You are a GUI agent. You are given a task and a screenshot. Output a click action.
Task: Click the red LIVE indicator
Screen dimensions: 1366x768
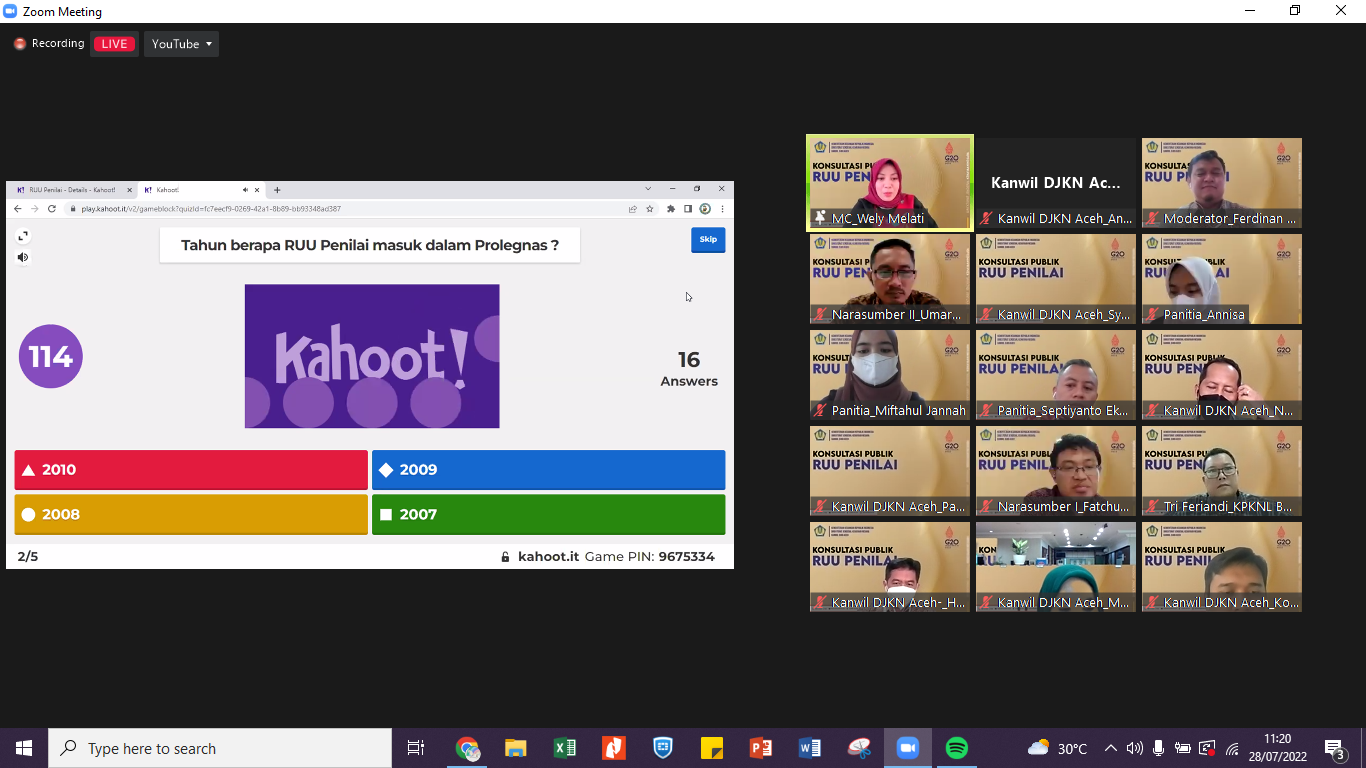[x=114, y=44]
